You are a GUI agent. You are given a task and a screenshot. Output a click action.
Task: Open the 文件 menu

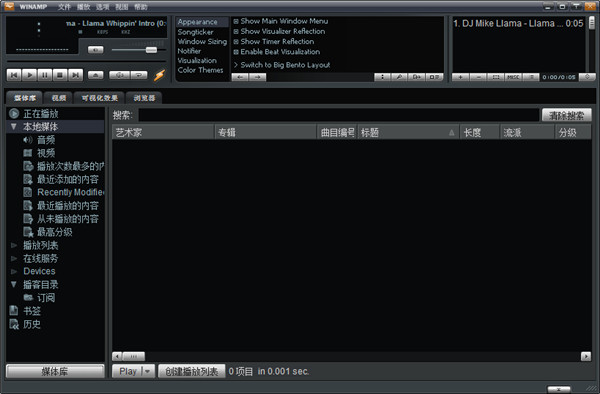click(64, 7)
